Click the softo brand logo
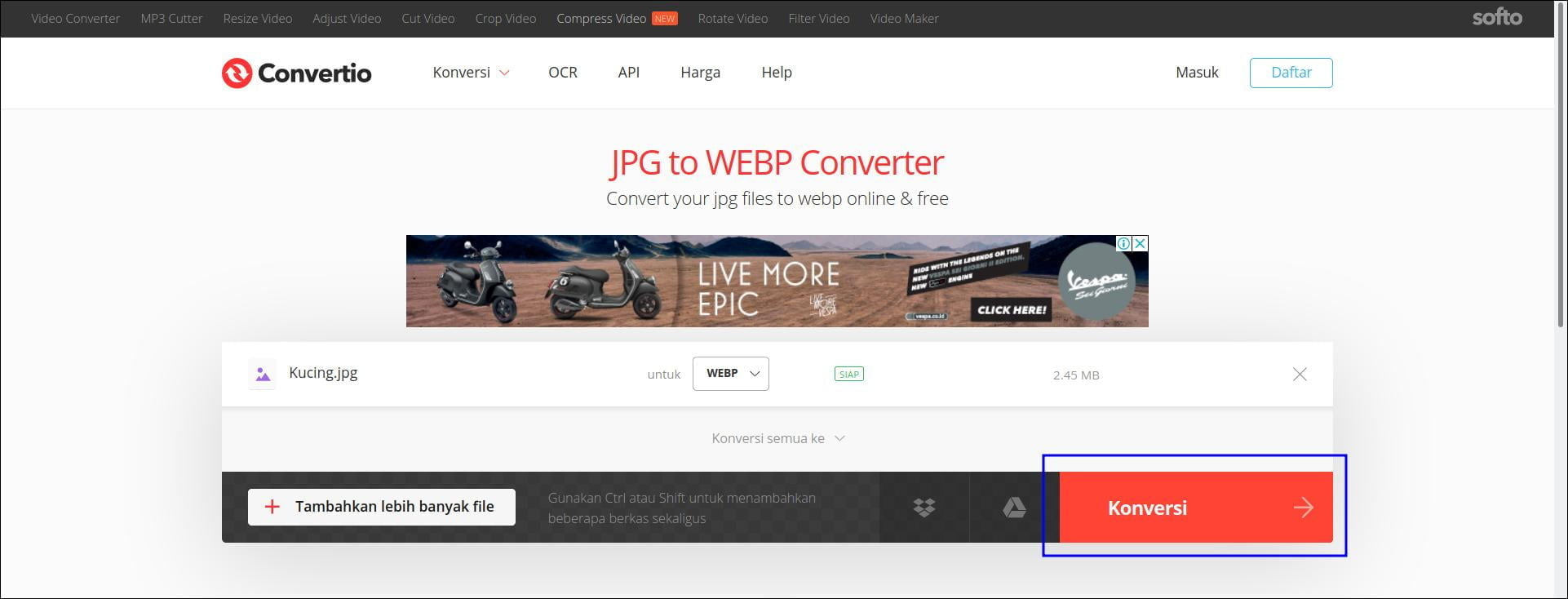This screenshot has height=599, width=1568. pyautogui.click(x=1496, y=18)
